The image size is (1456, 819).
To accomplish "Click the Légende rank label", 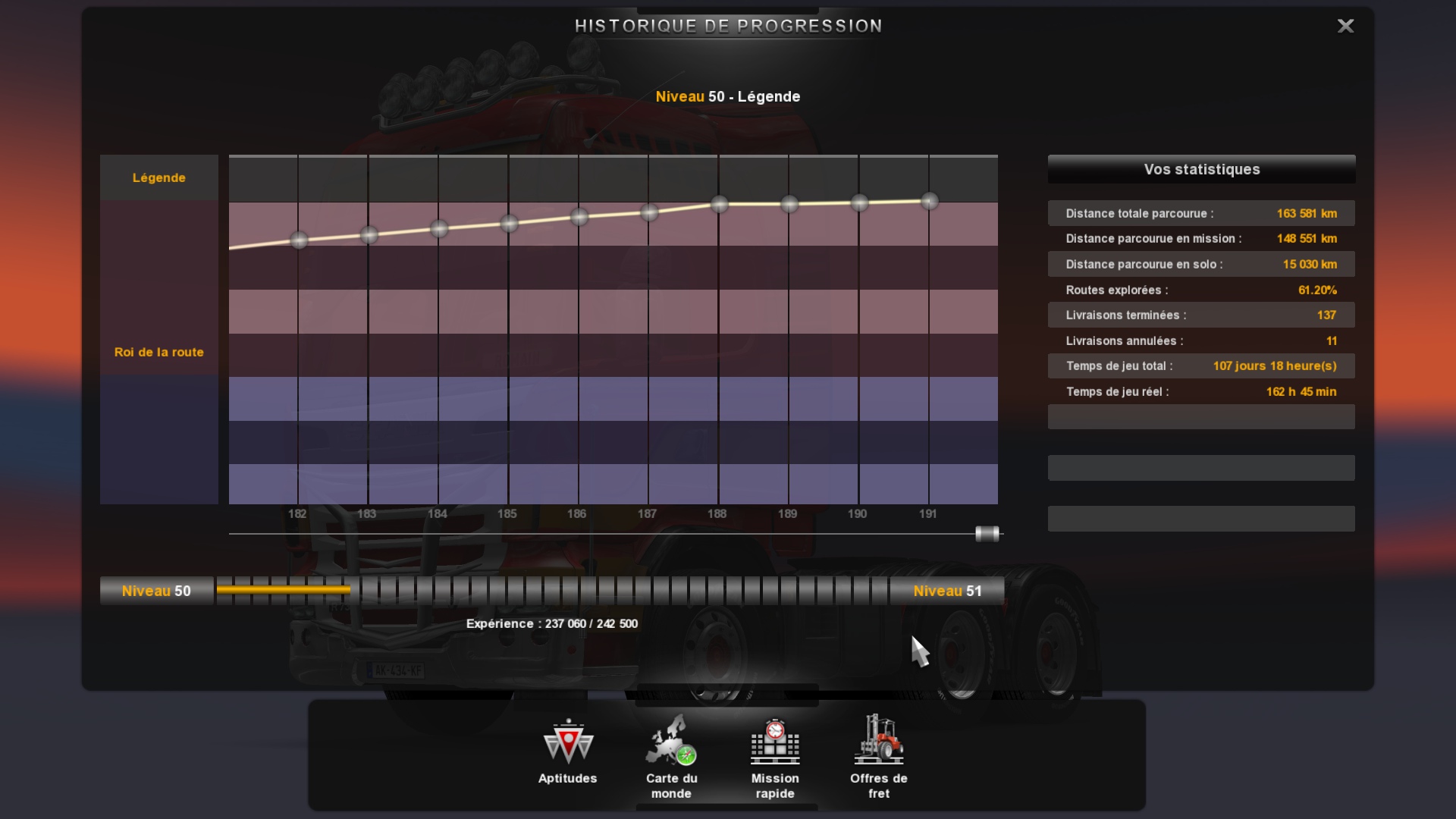I will [x=158, y=177].
